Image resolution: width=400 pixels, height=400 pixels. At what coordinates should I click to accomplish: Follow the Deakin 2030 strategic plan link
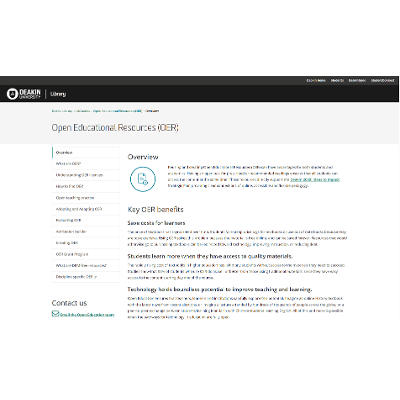point(315,180)
